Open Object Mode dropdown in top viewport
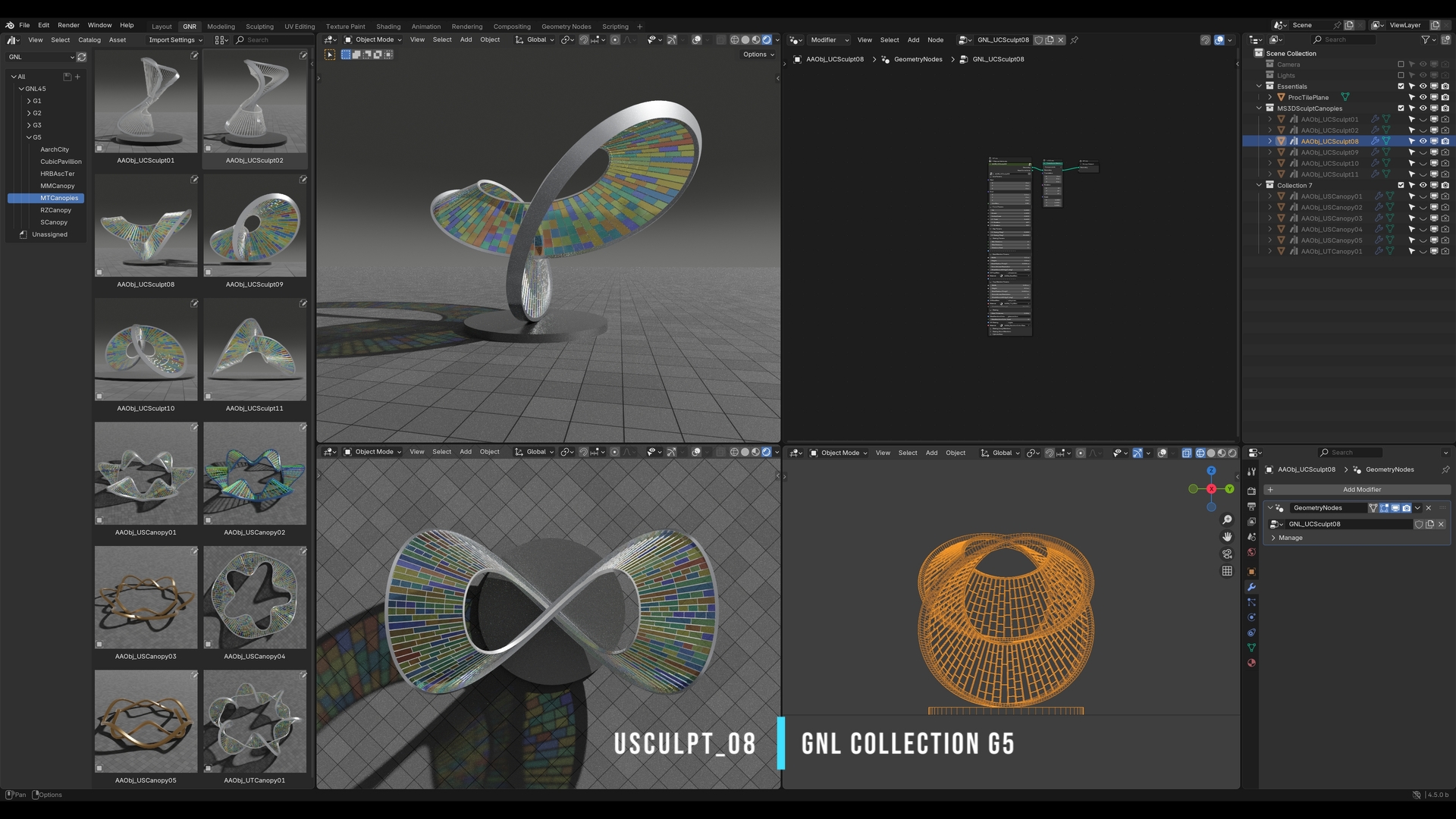Image resolution: width=1456 pixels, height=819 pixels. click(x=373, y=40)
